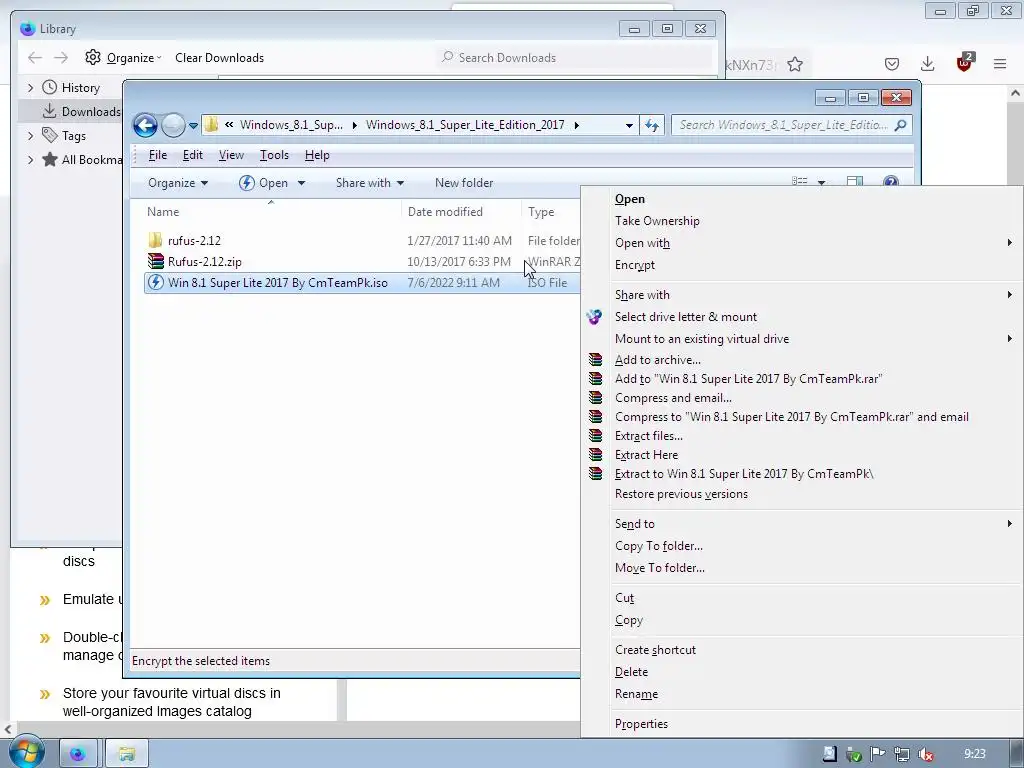The image size is (1024, 768).
Task: Choose Extract files option
Action: click(x=648, y=436)
